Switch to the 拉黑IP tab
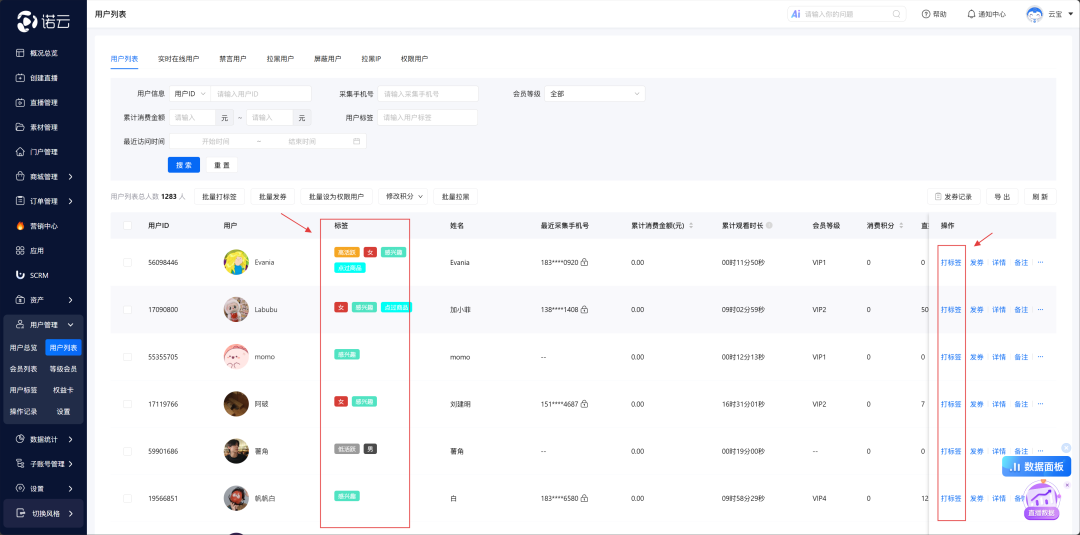This screenshot has height=535, width=1080. pyautogui.click(x=371, y=59)
